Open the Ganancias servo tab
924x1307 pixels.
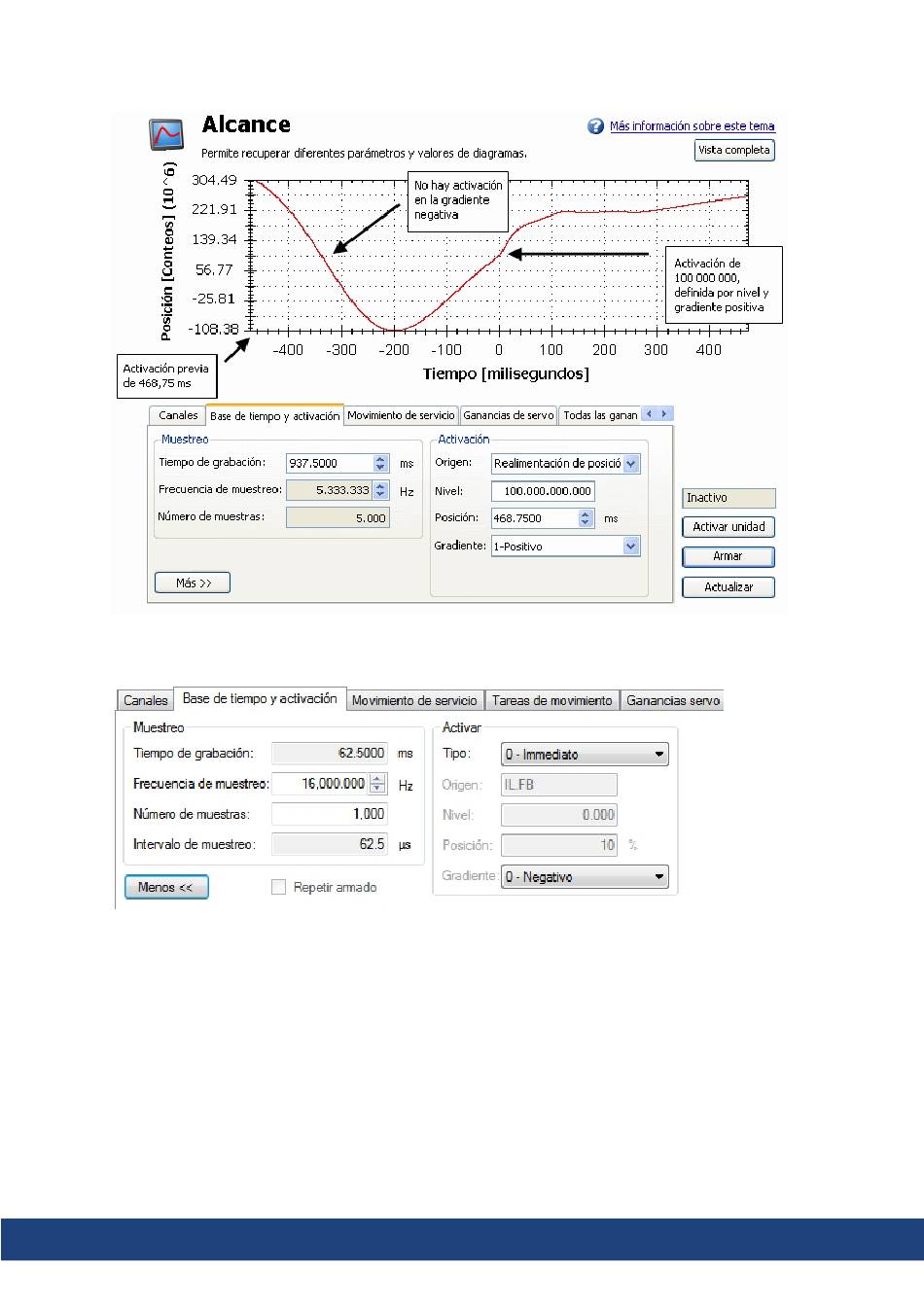coord(673,700)
